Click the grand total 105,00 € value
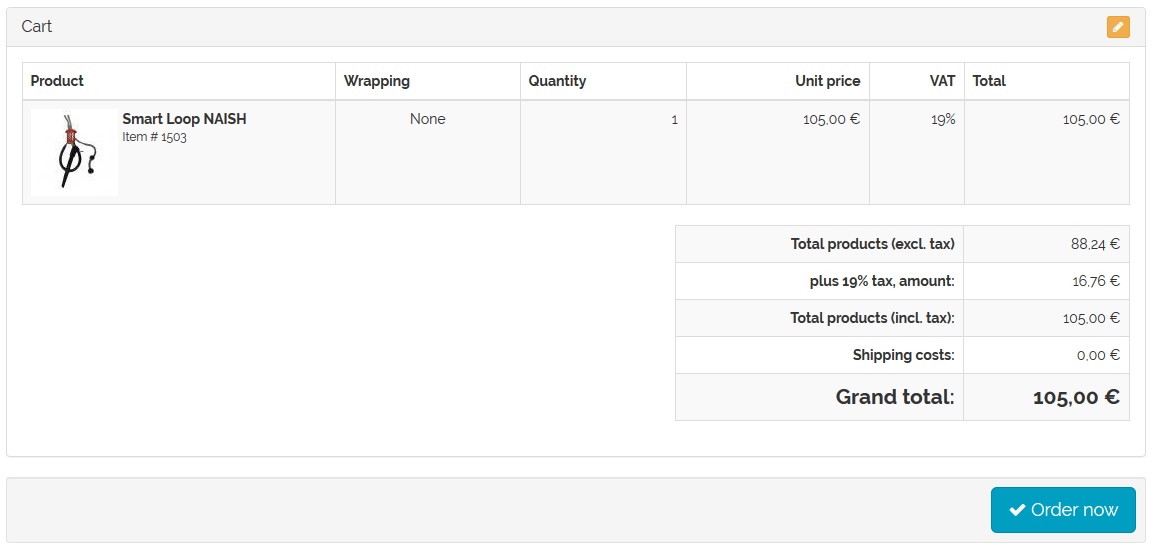The width and height of the screenshot is (1153, 550). pyautogui.click(x=1077, y=398)
